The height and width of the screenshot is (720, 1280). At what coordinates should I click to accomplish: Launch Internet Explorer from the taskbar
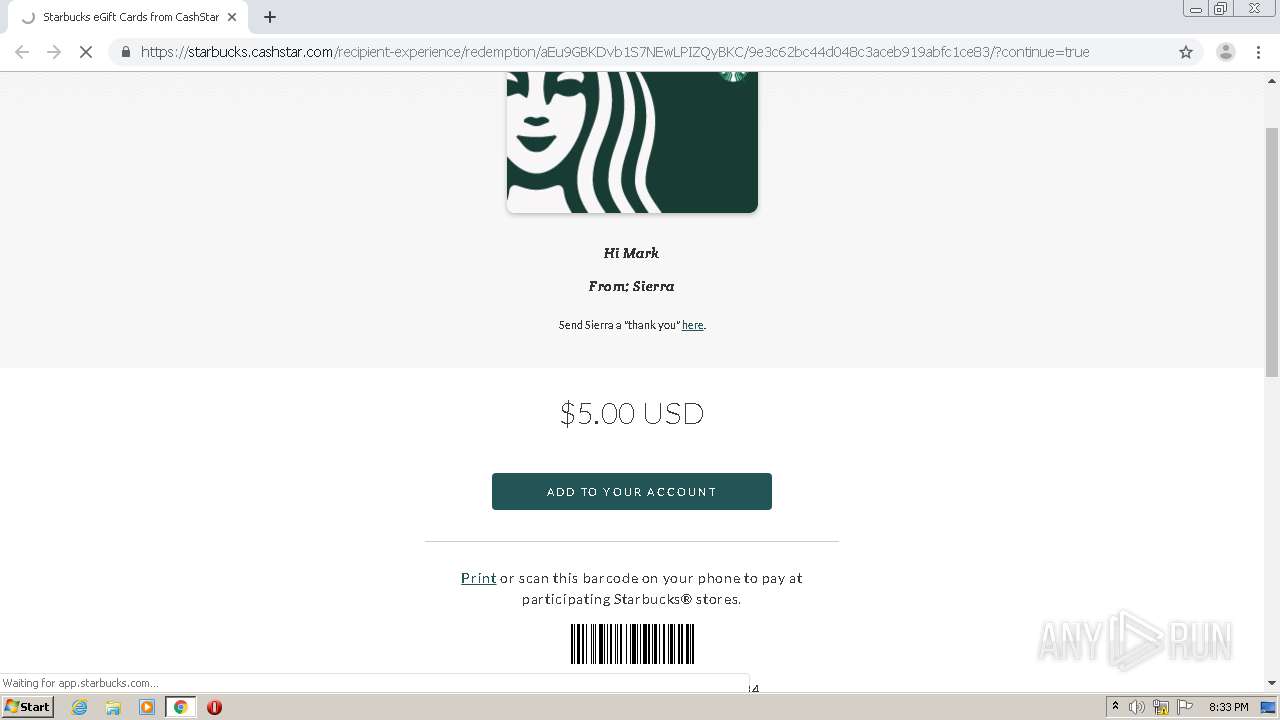click(x=80, y=707)
